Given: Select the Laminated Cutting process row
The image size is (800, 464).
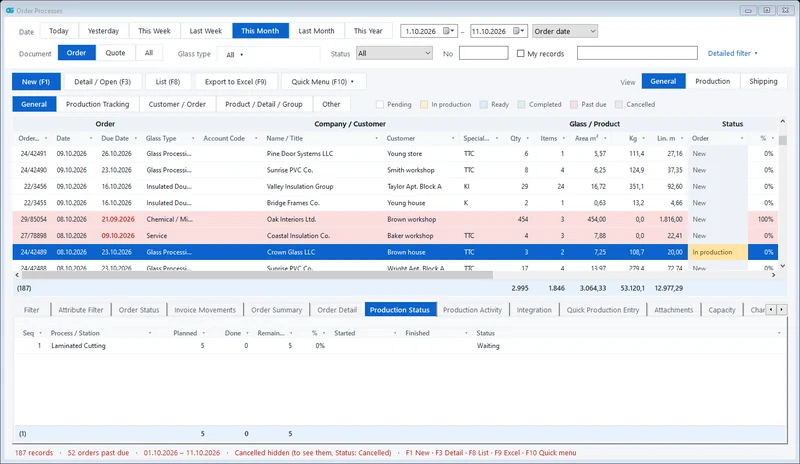Looking at the screenshot, I should click(401, 346).
